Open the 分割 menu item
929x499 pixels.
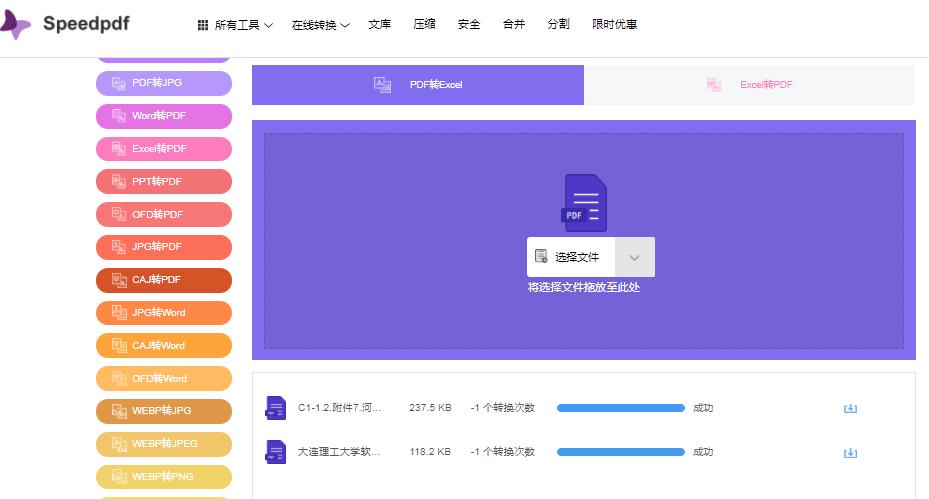point(558,24)
